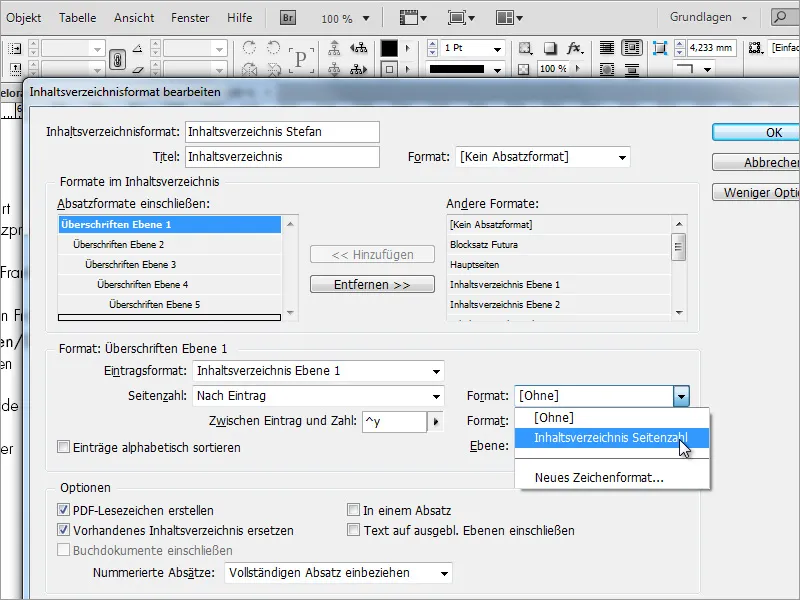Click the Andere Formate list scrollbar thumb
The height and width of the screenshot is (600, 800).
[679, 247]
